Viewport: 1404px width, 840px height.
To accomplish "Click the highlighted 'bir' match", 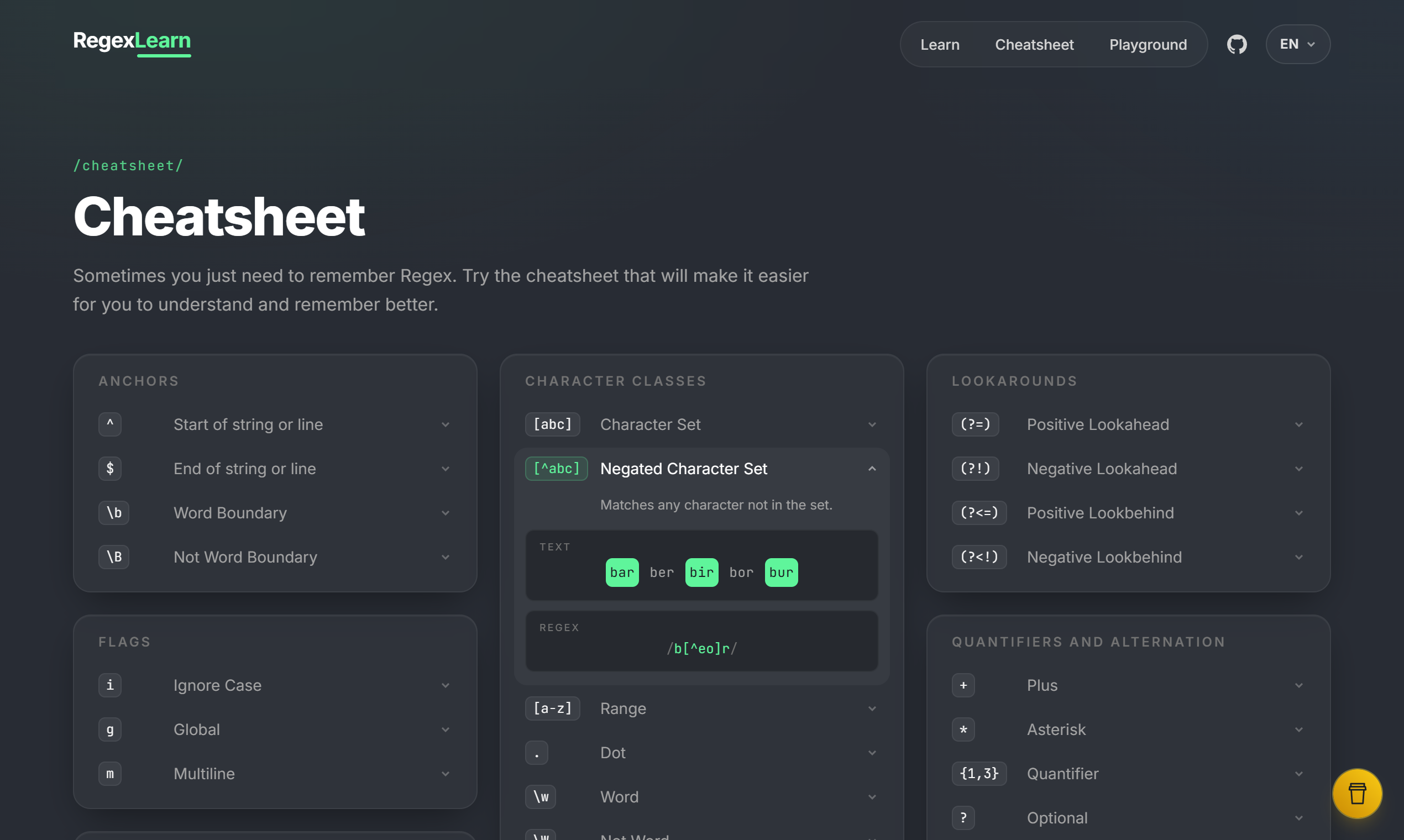I will 701,573.
